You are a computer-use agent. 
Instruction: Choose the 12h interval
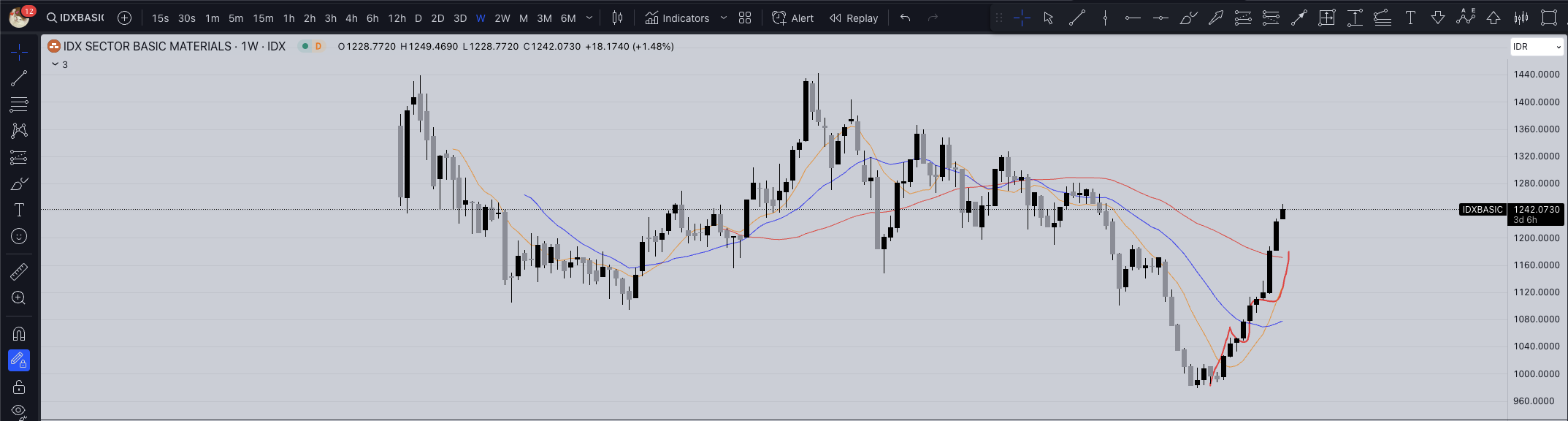(x=397, y=18)
